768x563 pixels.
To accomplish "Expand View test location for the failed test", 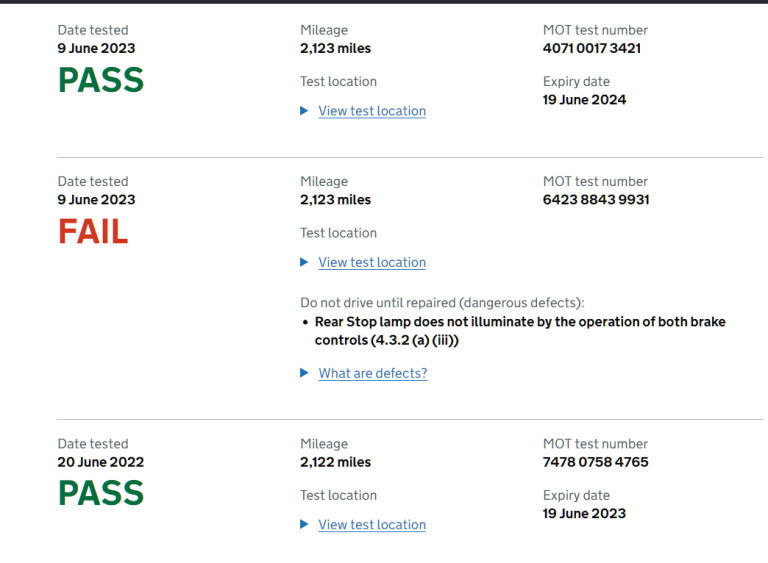I will click(372, 262).
